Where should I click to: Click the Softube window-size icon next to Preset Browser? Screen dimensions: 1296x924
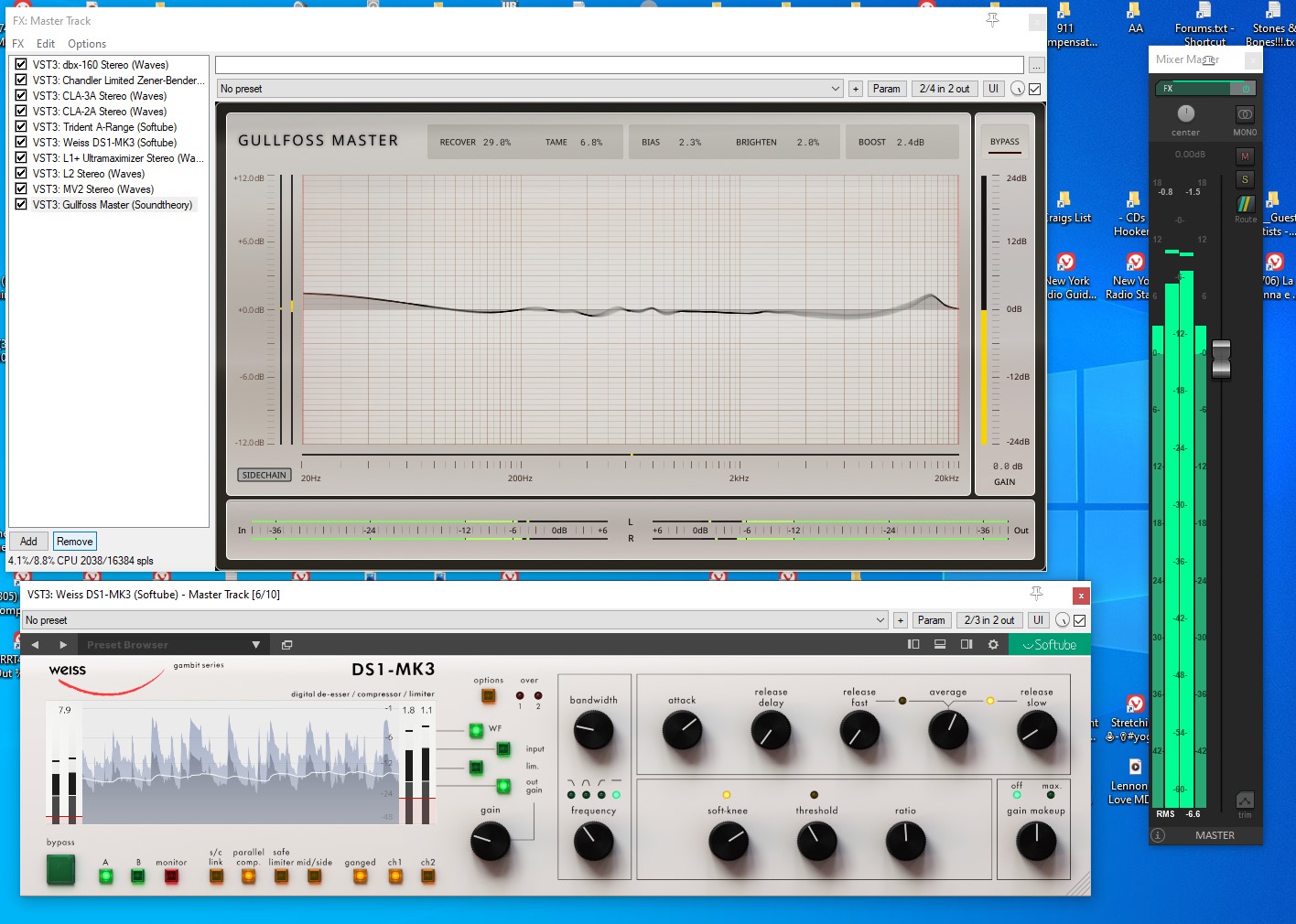click(x=286, y=645)
